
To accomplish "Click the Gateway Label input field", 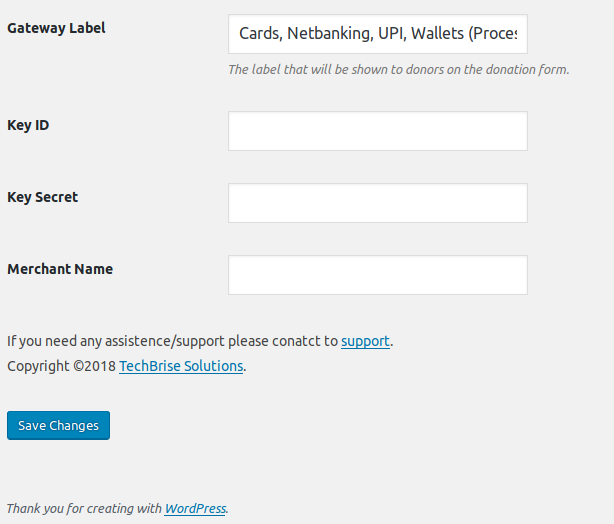I will [377, 34].
